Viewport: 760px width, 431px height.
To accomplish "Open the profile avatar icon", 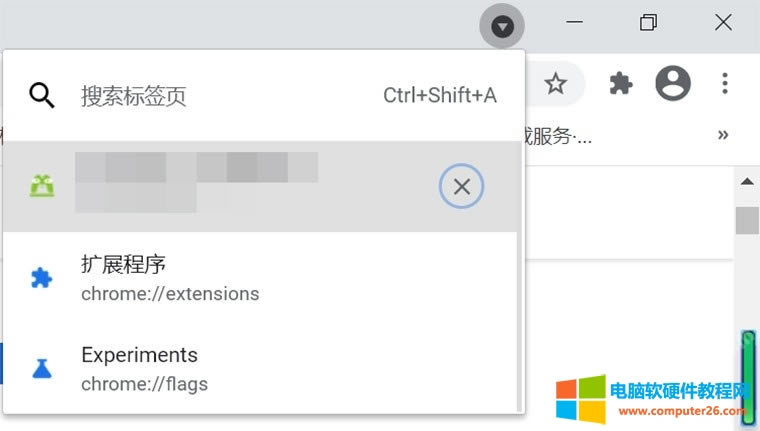I will [673, 84].
